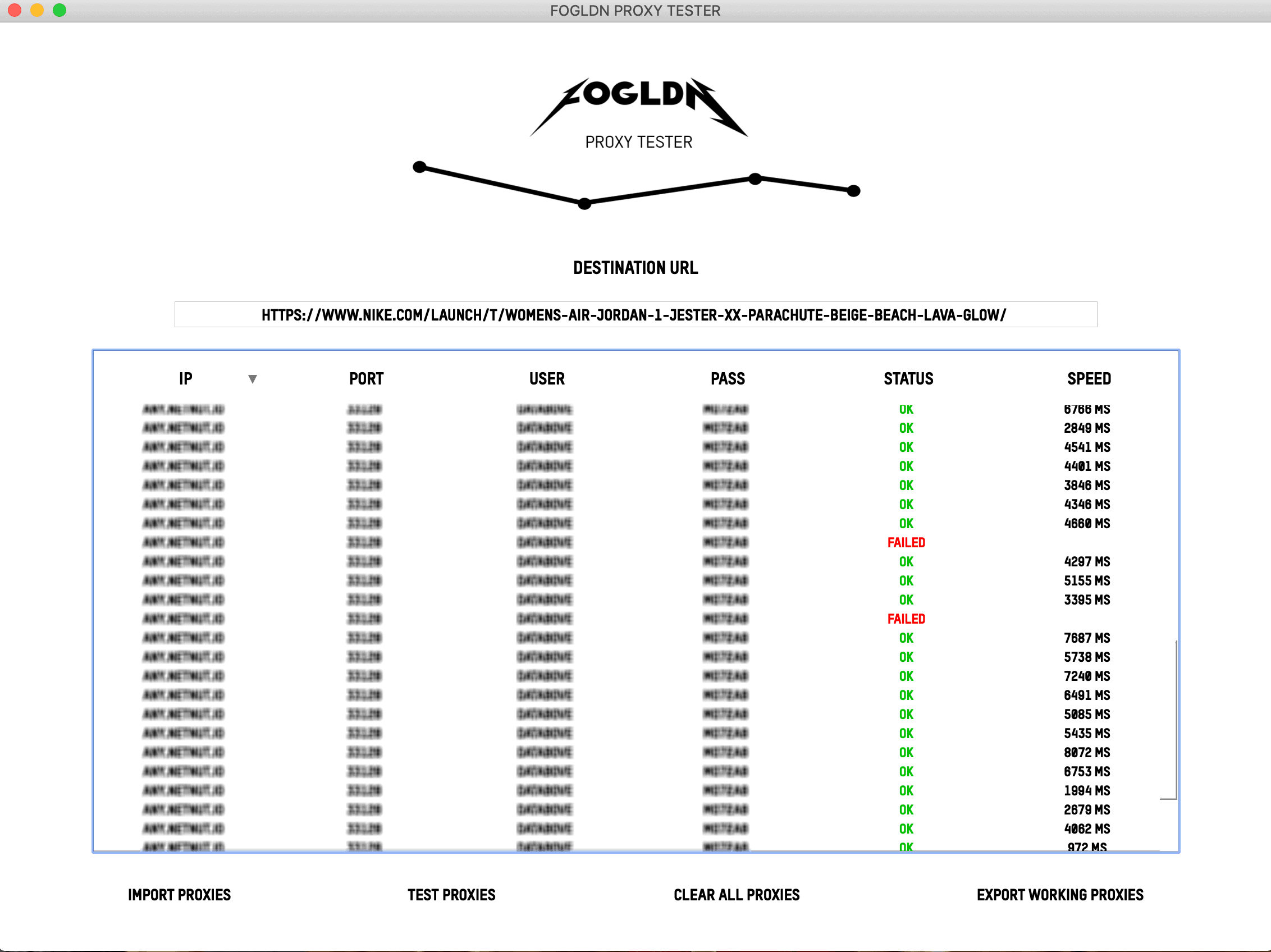The width and height of the screenshot is (1271, 952).
Task: Select the 4660 MS speed cell
Action: coord(1087,523)
